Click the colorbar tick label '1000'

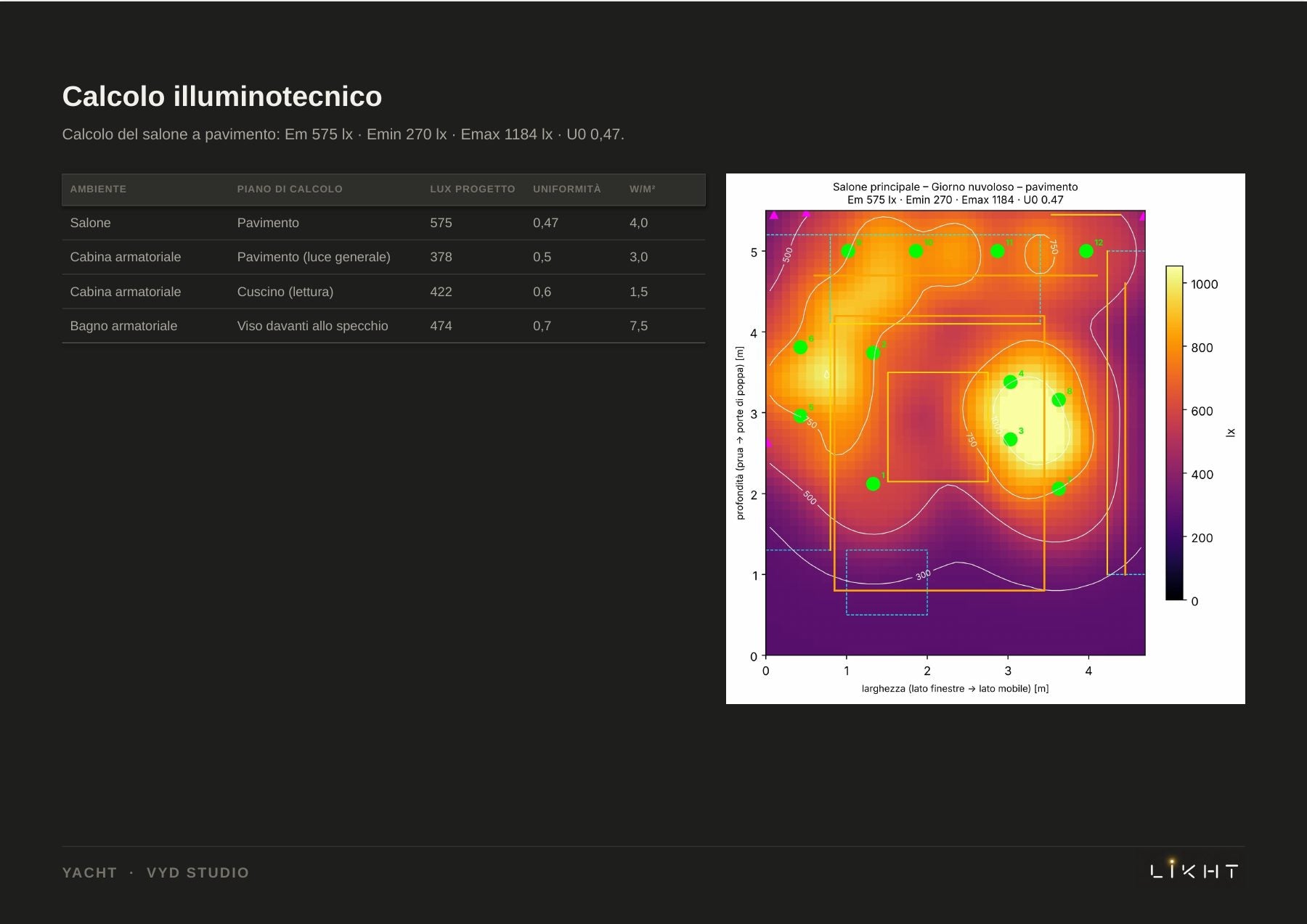tap(1205, 285)
